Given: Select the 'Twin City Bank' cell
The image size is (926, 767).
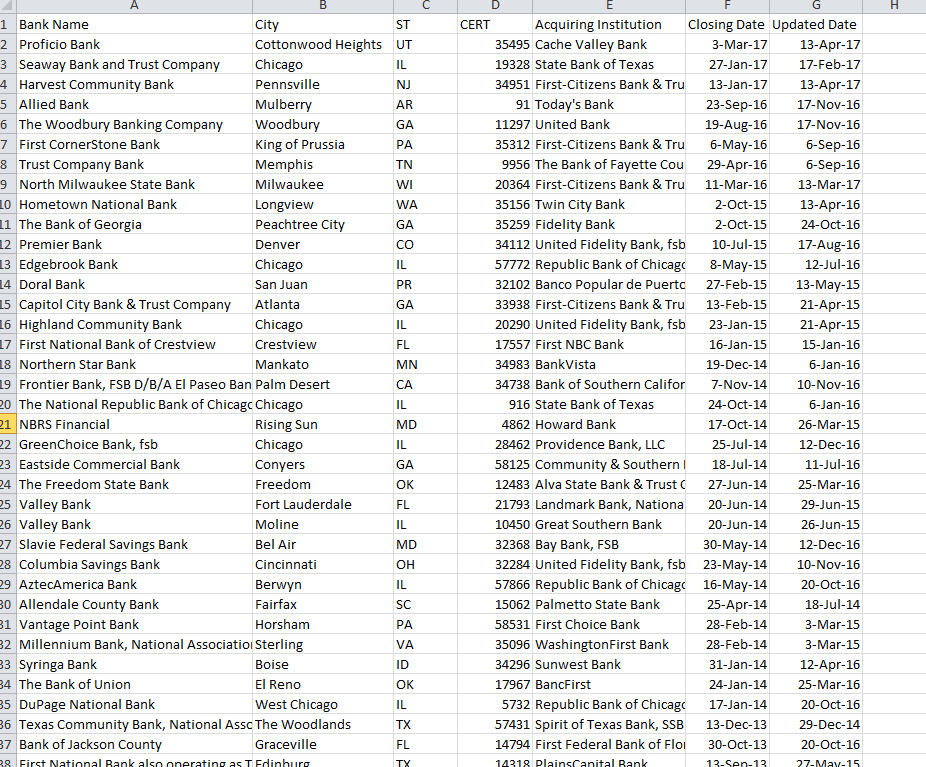Looking at the screenshot, I should tap(609, 205).
